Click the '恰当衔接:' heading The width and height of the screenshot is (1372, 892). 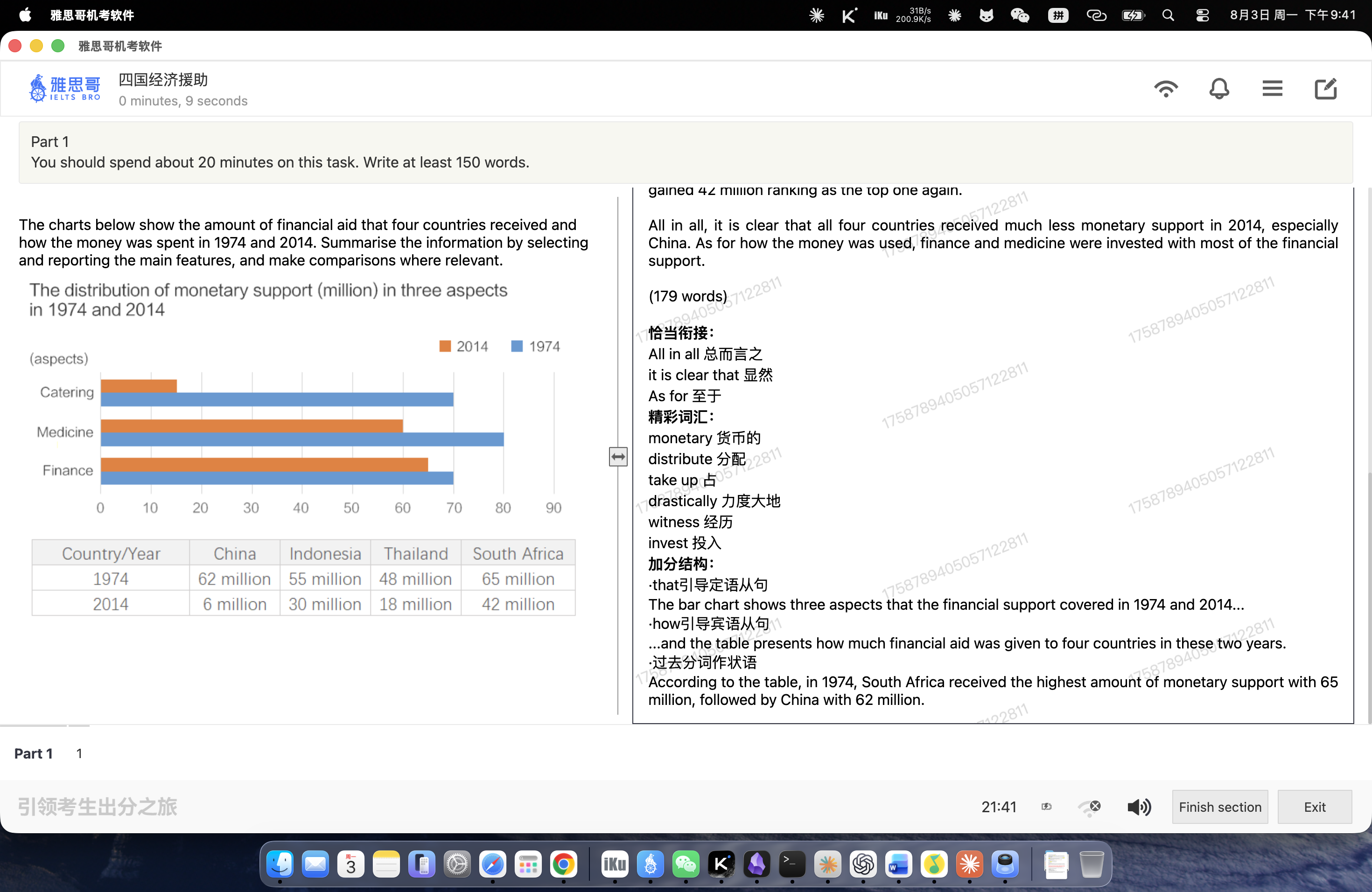[681, 333]
